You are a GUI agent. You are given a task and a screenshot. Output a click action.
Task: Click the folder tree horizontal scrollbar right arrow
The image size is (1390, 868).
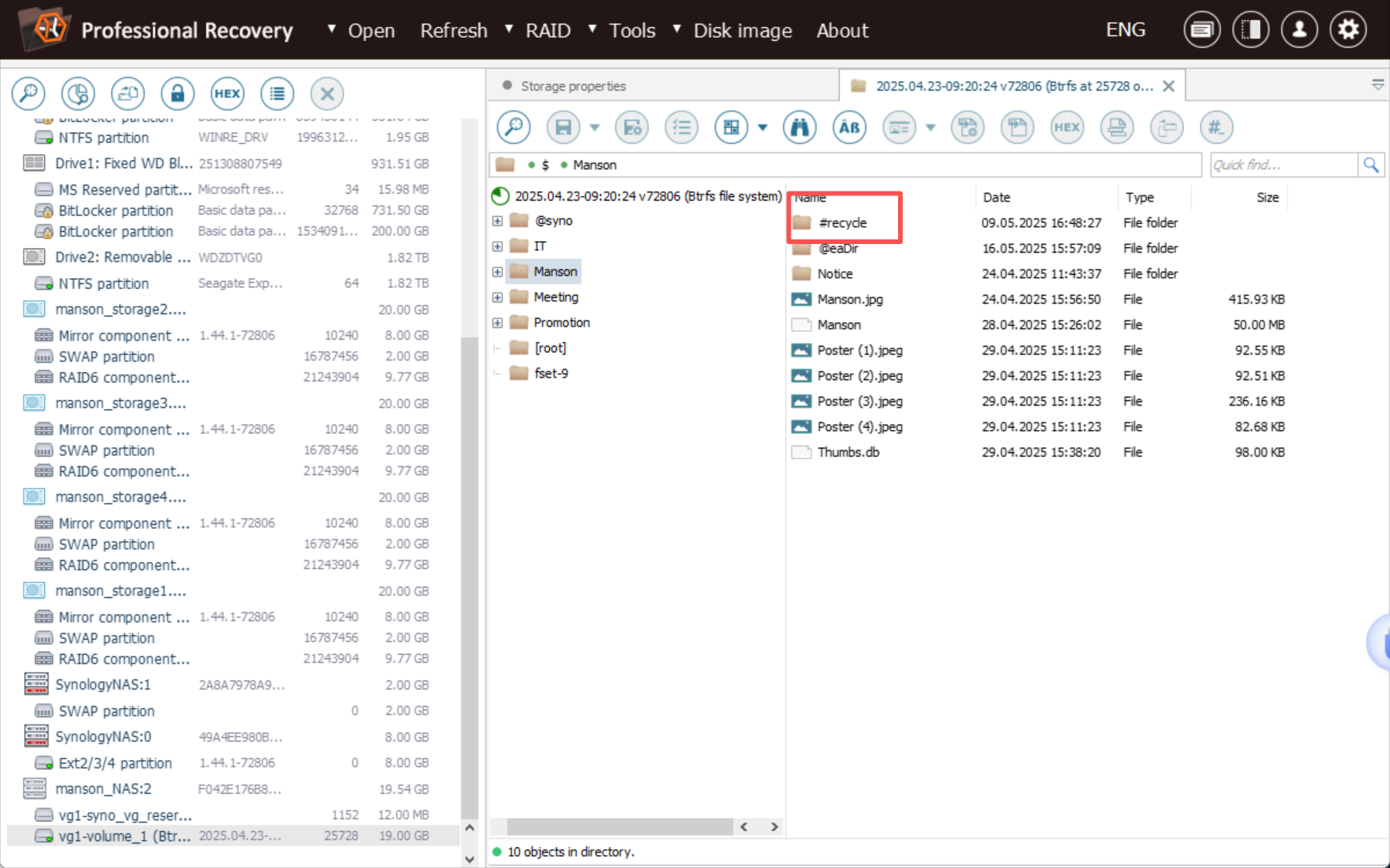[775, 827]
